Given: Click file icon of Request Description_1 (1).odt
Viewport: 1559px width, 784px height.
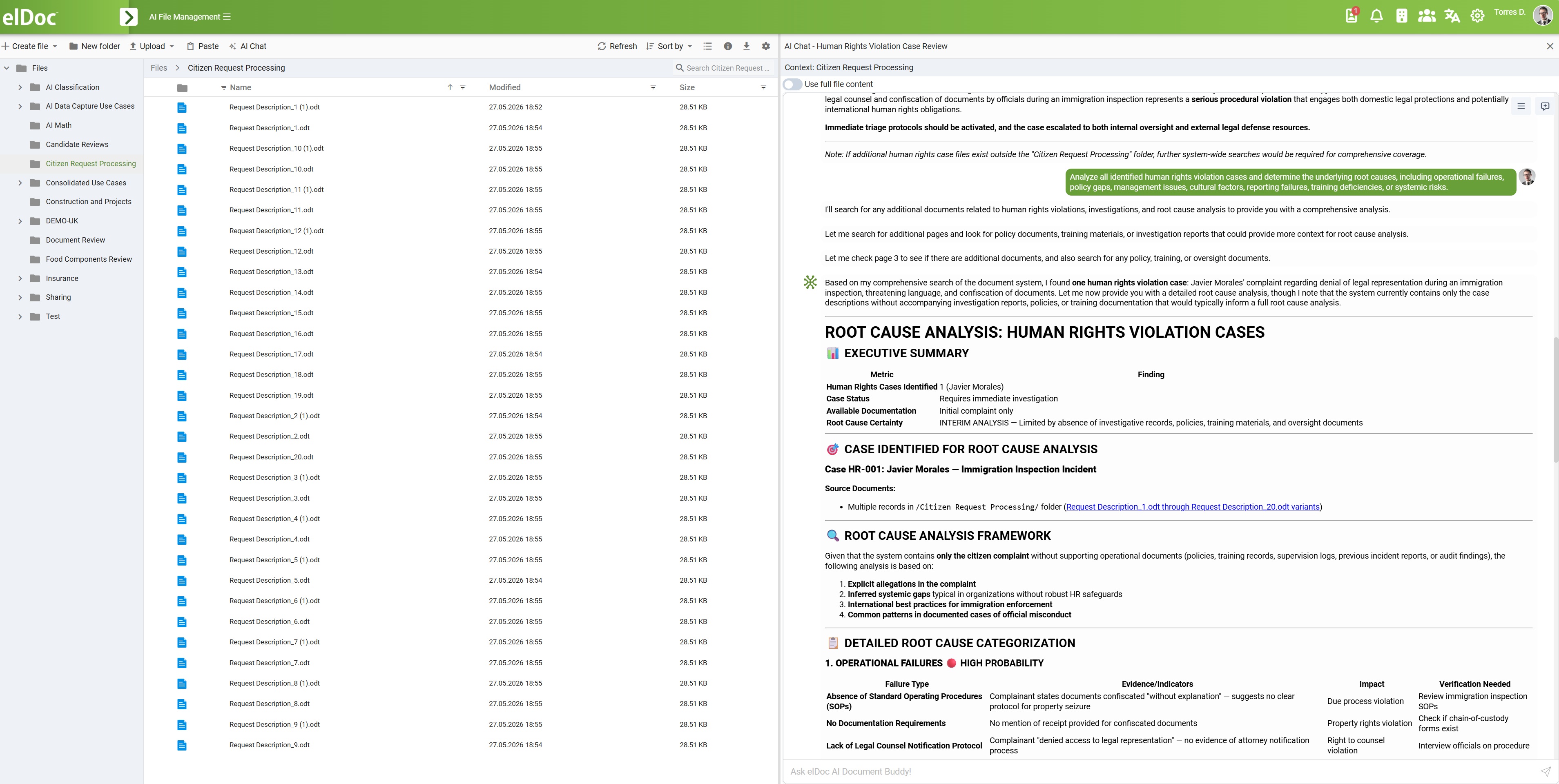Looking at the screenshot, I should tap(182, 107).
